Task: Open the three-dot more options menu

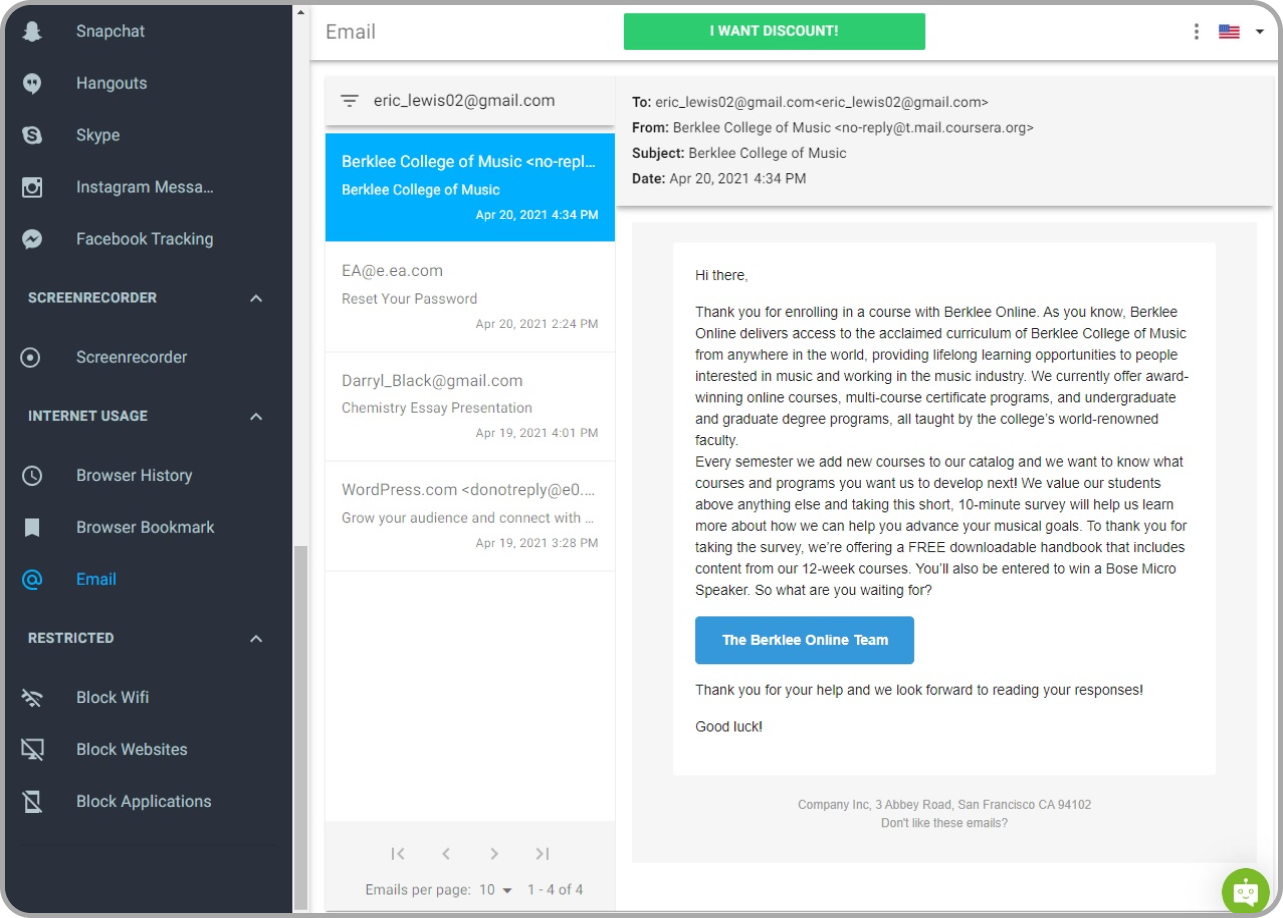Action: tap(1196, 32)
